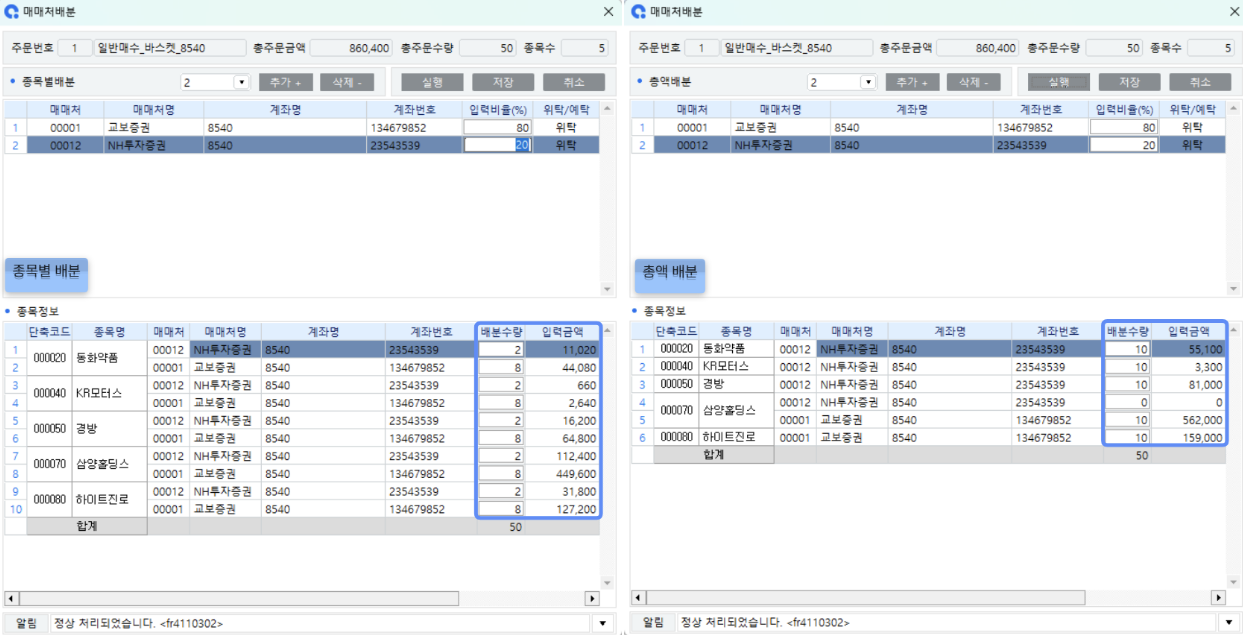The width and height of the screenshot is (1243, 635).
Task: Click row number 6 in right 종목정보 table
Action: [x=642, y=437]
